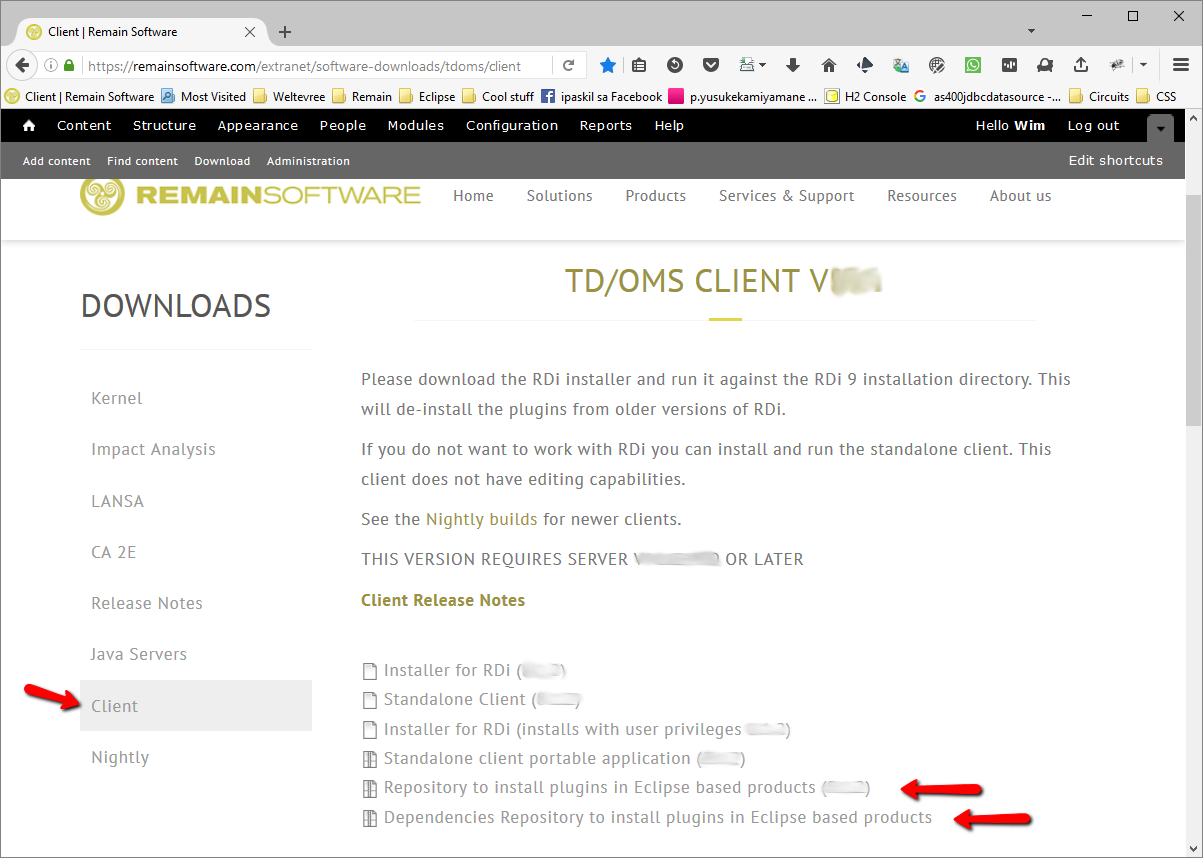Viewport: 1203px width, 858px height.
Task: Click the bookmark star icon
Action: point(607,66)
